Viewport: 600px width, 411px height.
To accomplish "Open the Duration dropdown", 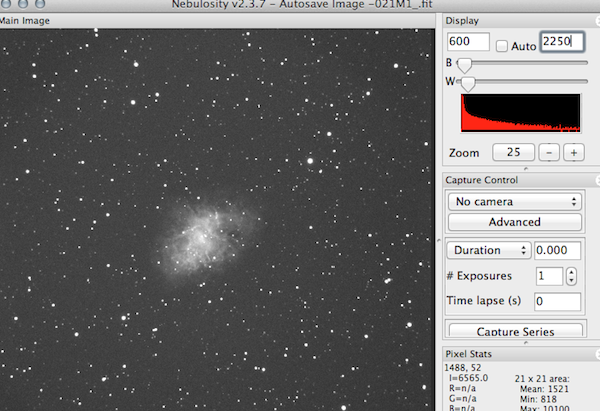I will coord(489,250).
